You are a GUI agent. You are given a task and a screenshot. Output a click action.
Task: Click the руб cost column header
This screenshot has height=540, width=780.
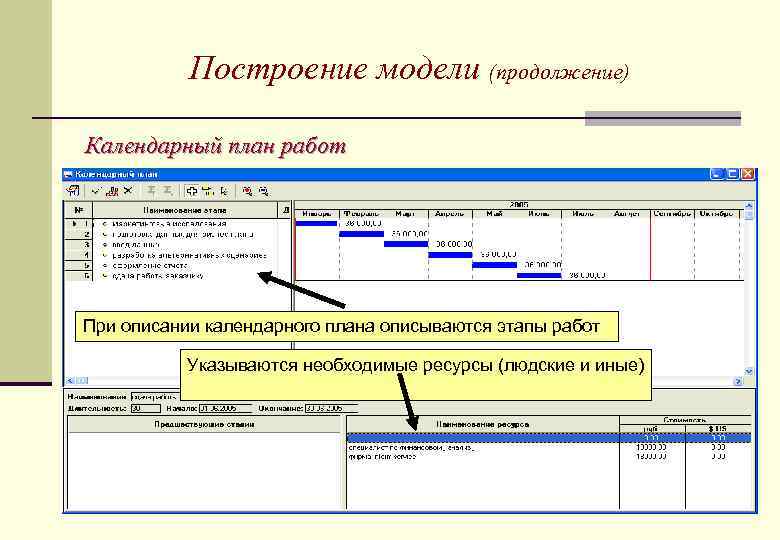[652, 428]
